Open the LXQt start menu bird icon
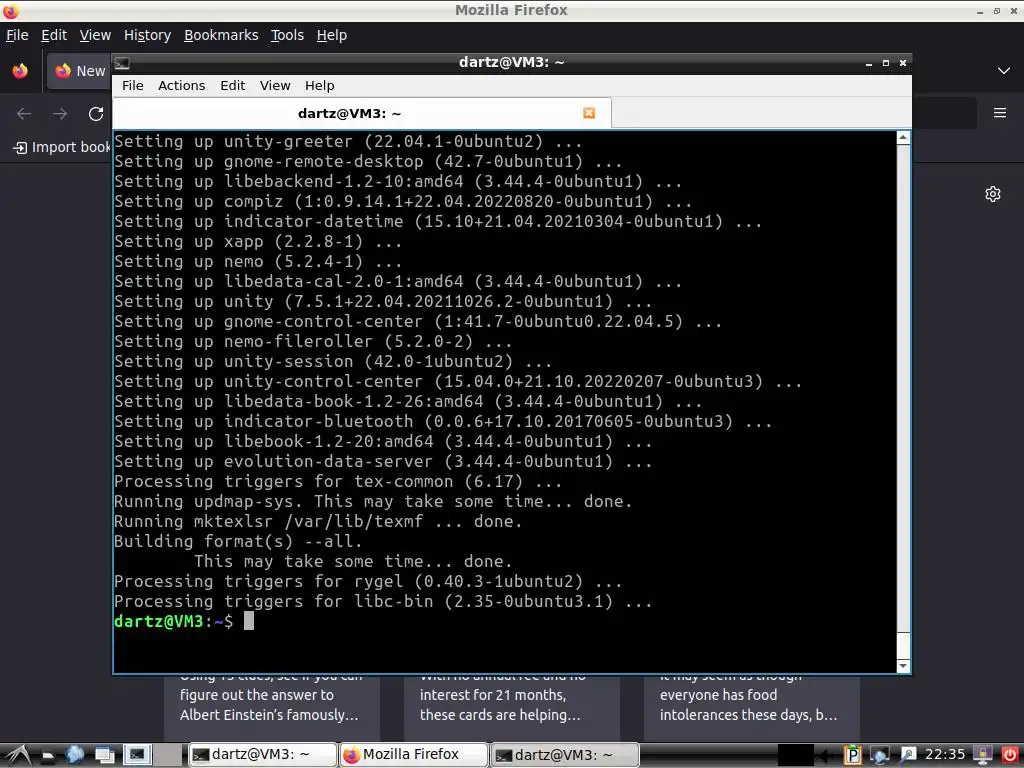 [x=17, y=755]
